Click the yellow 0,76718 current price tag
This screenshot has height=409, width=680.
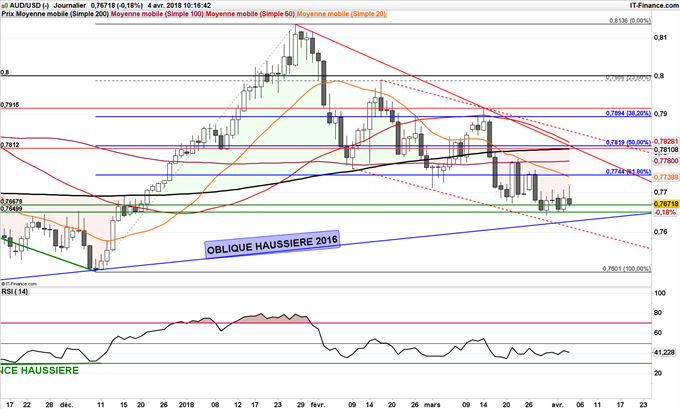tap(666, 204)
